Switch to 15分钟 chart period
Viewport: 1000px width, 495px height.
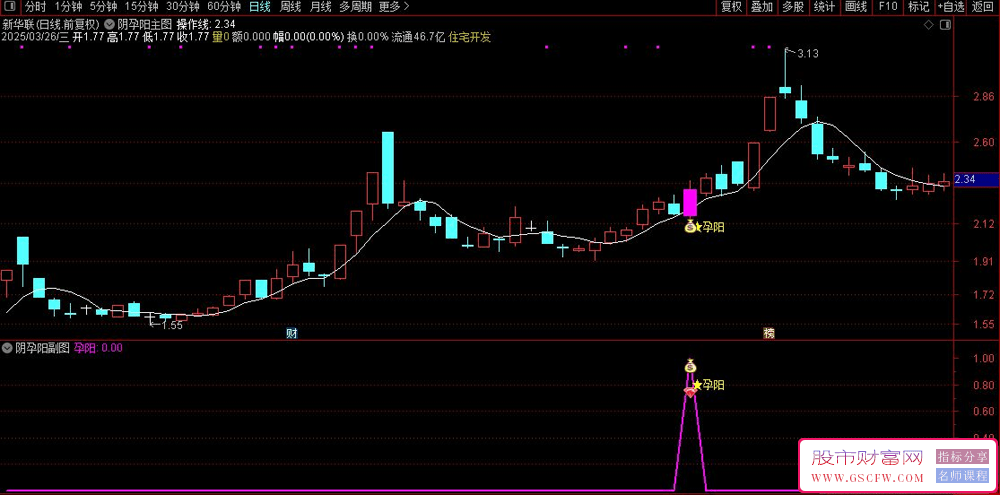(x=142, y=7)
